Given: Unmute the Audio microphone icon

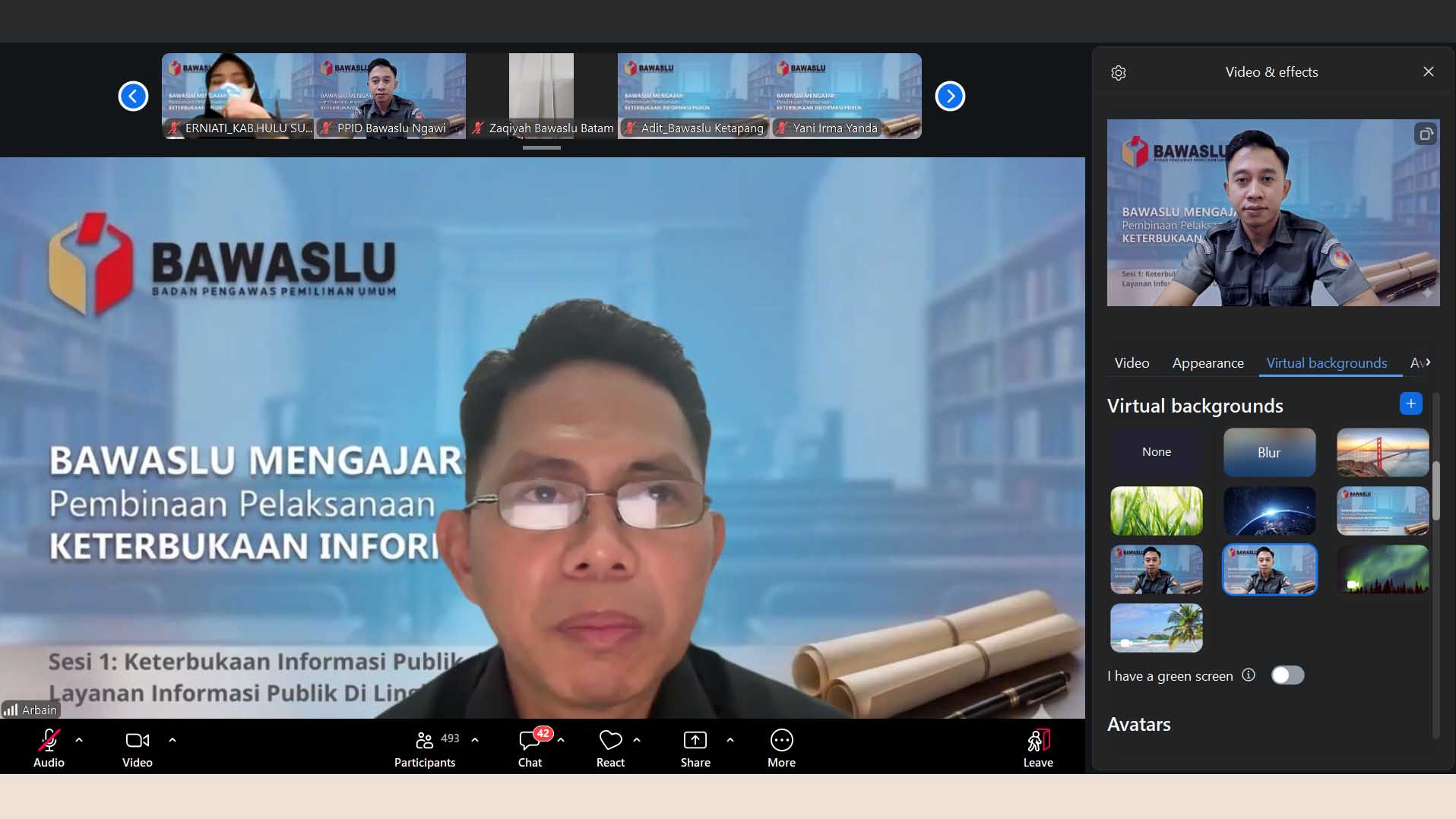Looking at the screenshot, I should (49, 740).
